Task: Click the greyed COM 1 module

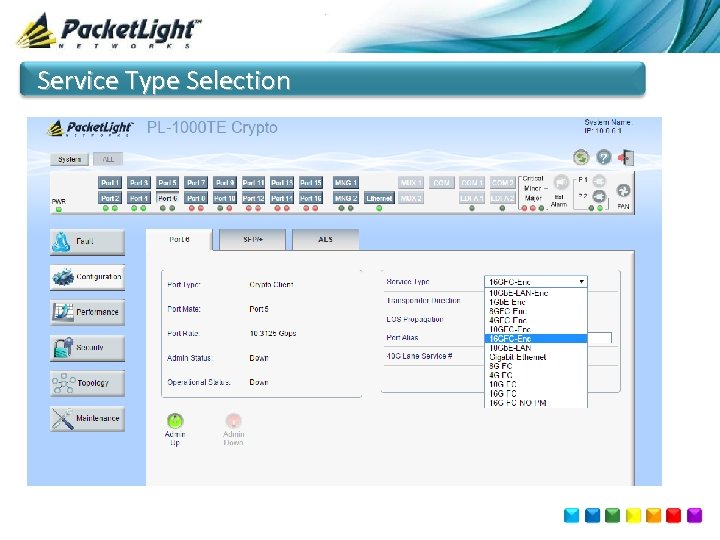Action: 472,183
